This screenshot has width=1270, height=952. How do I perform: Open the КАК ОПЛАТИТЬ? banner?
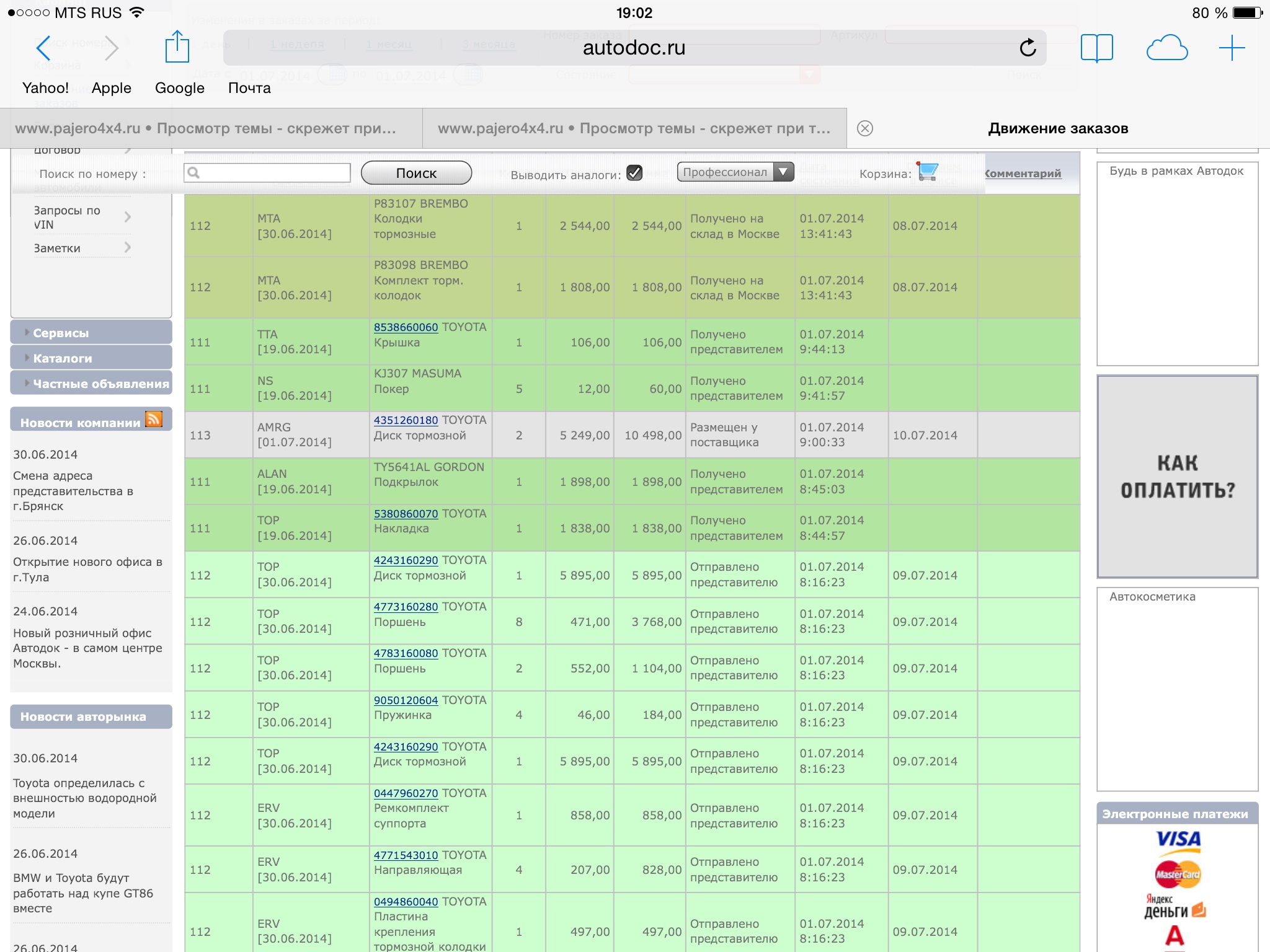coord(1177,477)
